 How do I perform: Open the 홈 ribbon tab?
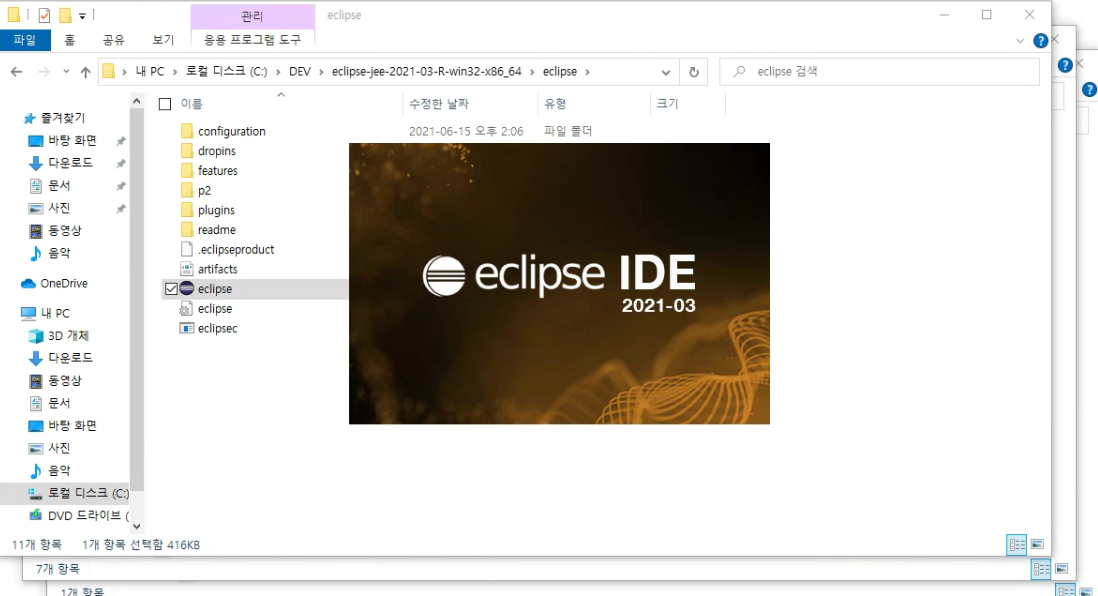coord(69,40)
